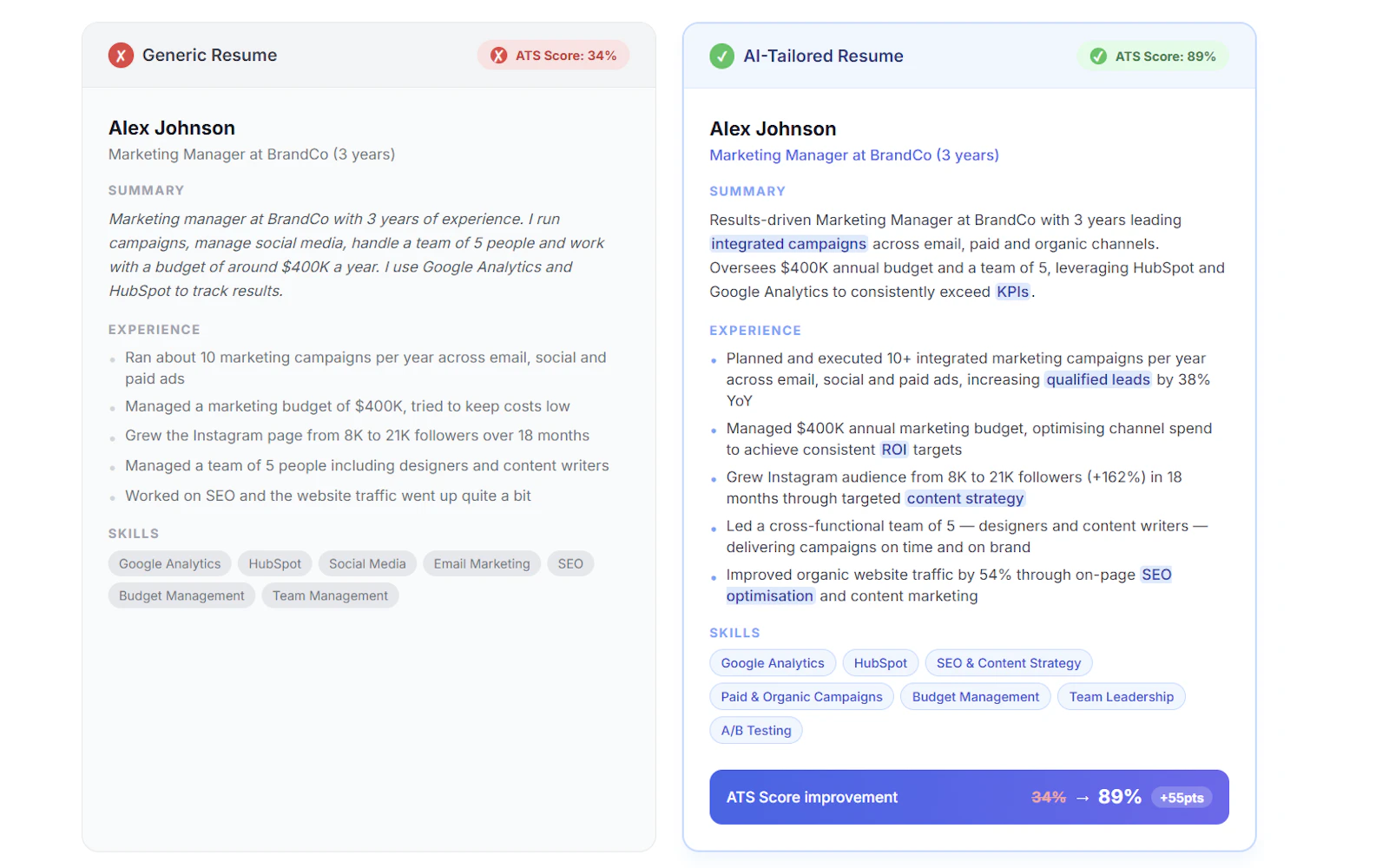This screenshot has height=868, width=1389.
Task: Click the highlighted 'integrated campaigns' keyword
Action: pos(788,245)
